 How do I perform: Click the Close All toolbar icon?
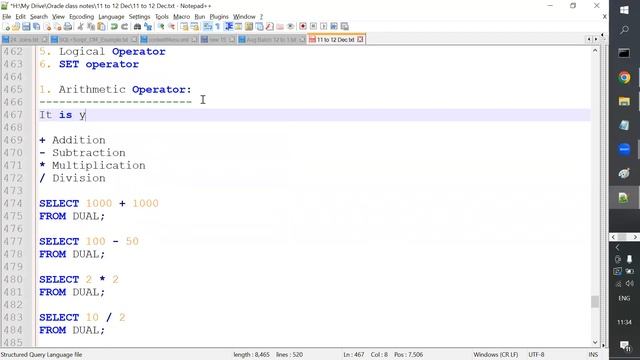(58, 27)
